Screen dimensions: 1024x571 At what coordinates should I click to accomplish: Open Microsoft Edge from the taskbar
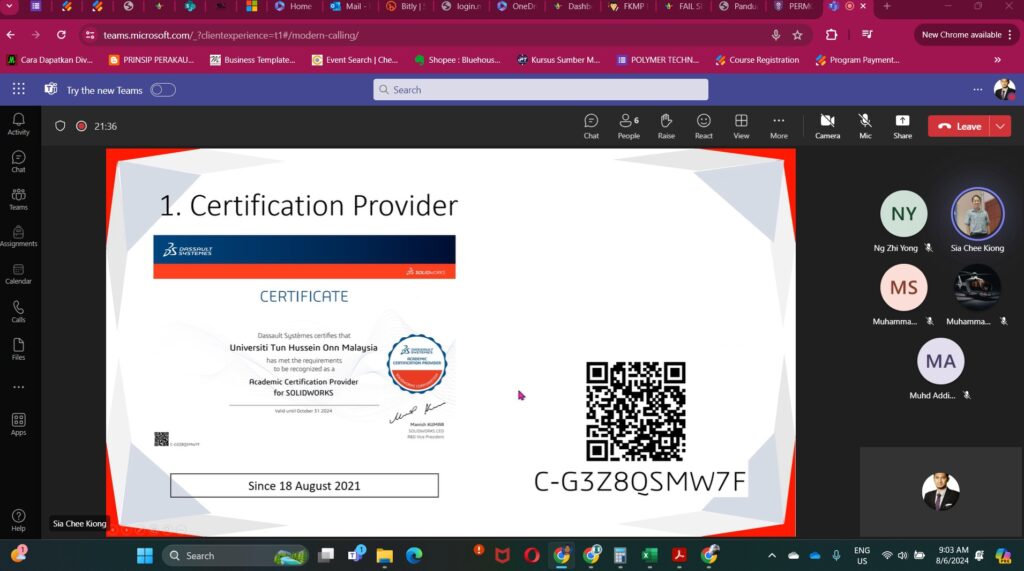[414, 555]
